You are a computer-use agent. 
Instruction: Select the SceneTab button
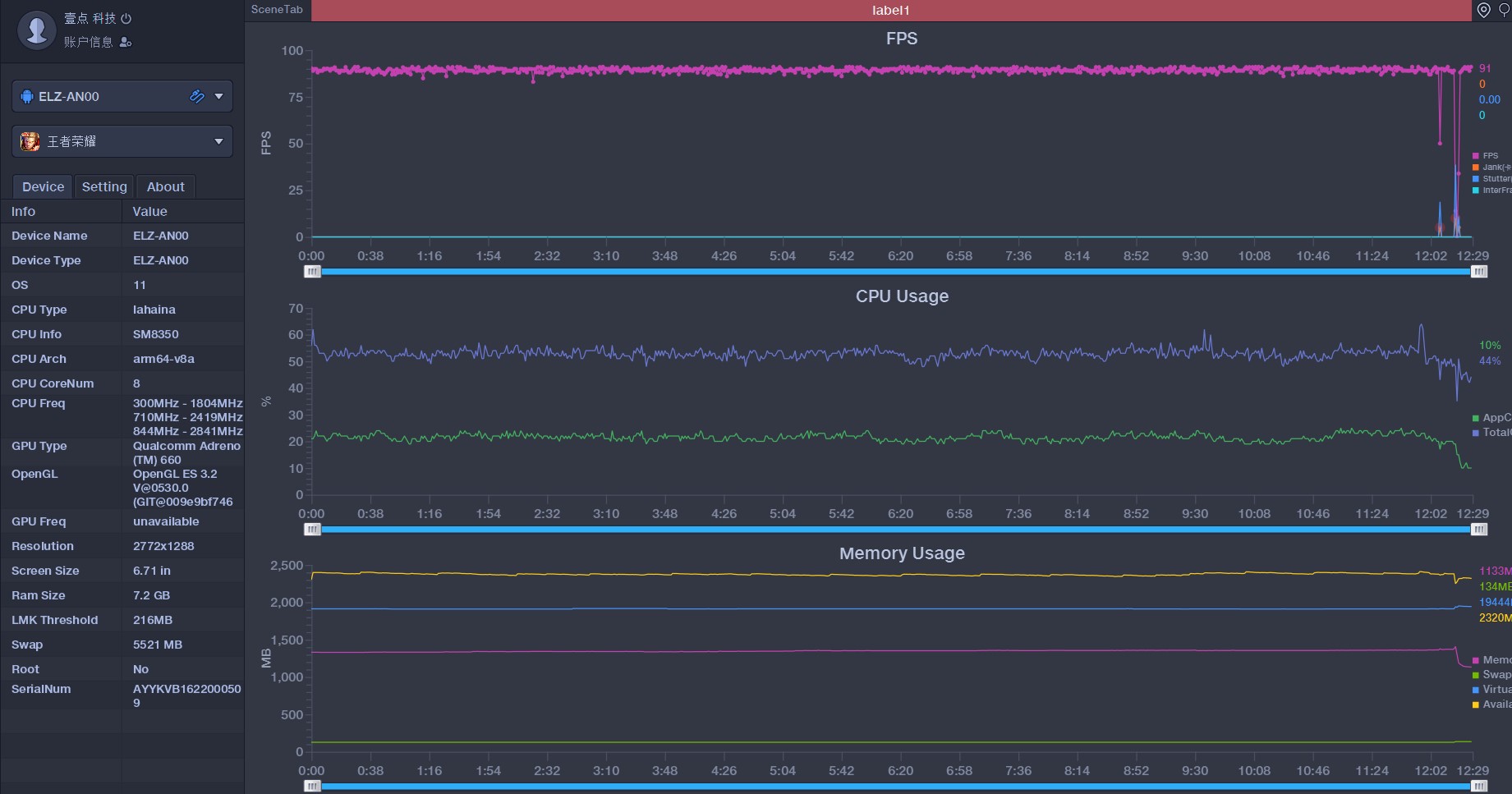click(x=277, y=10)
